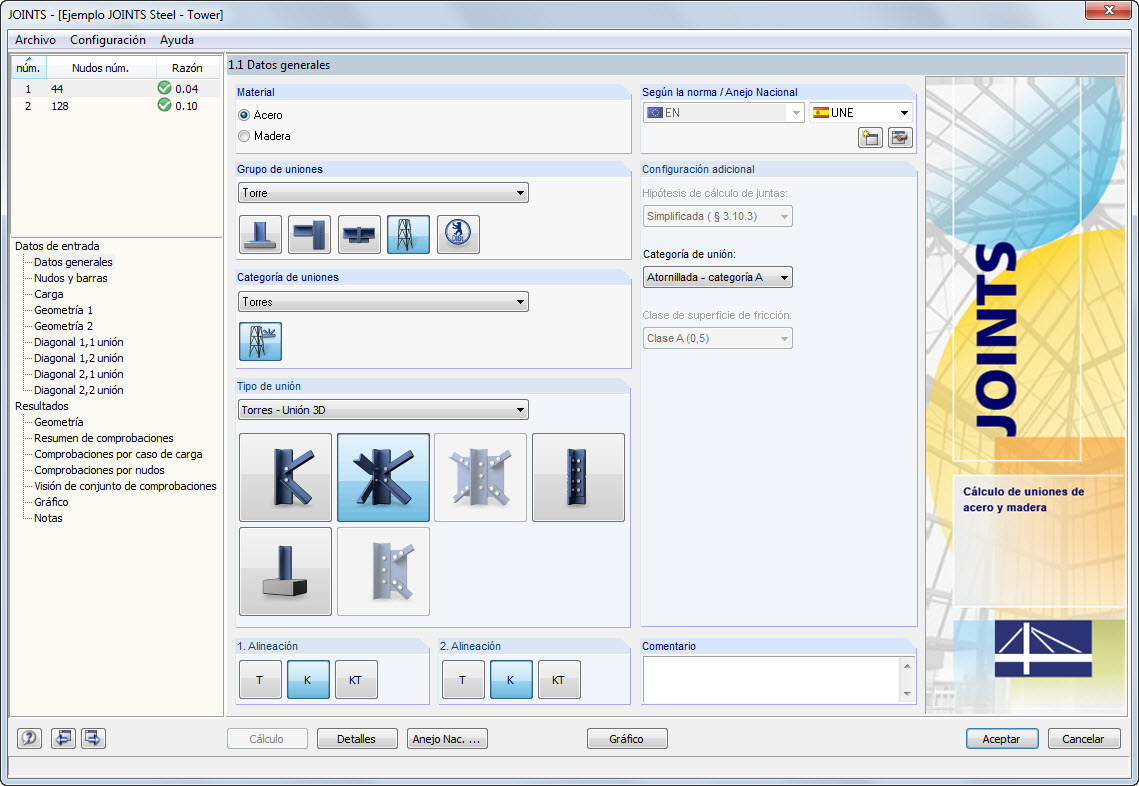Open Nudos y barras tree item
This screenshot has width=1139, height=786.
pos(70,278)
